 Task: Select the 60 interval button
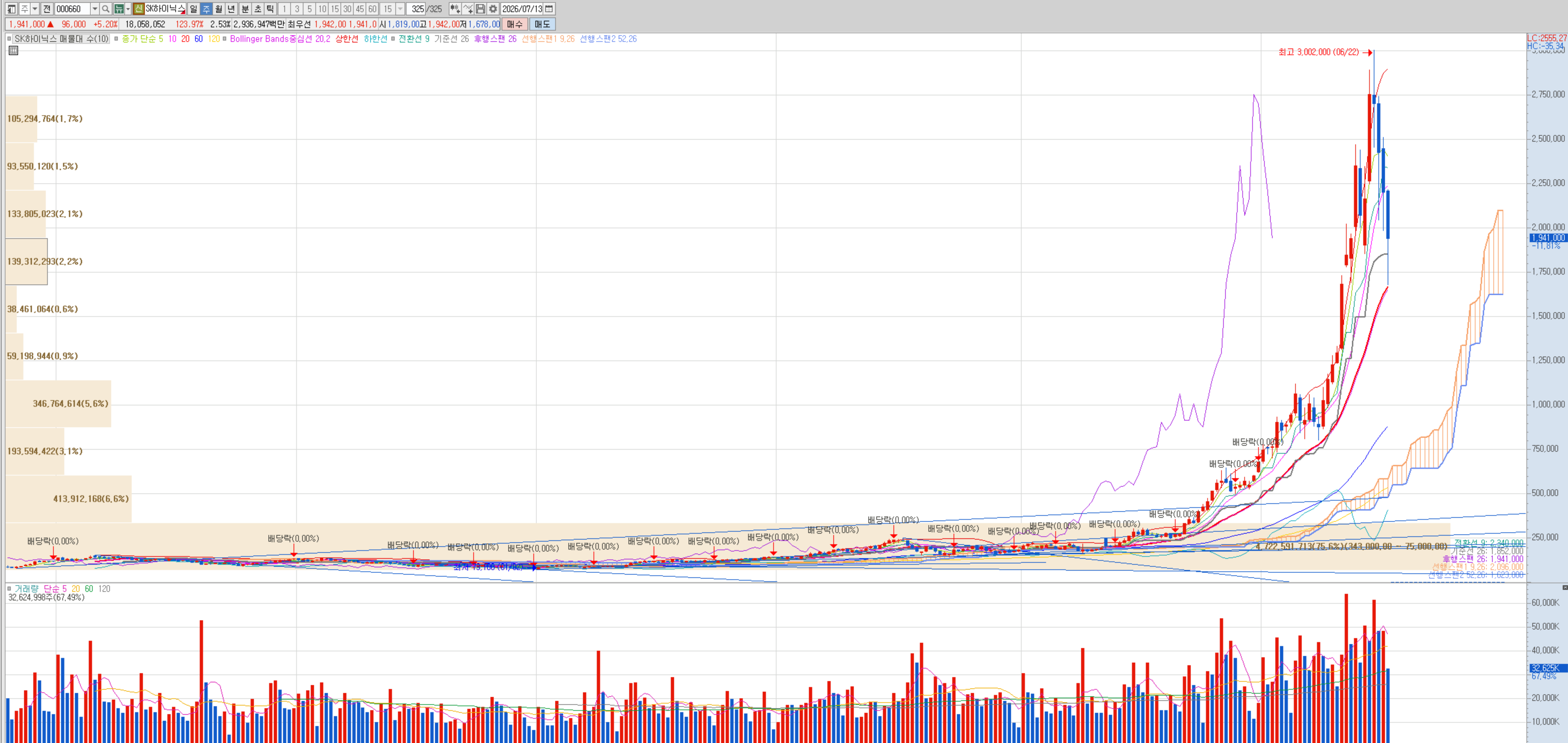coord(373,9)
